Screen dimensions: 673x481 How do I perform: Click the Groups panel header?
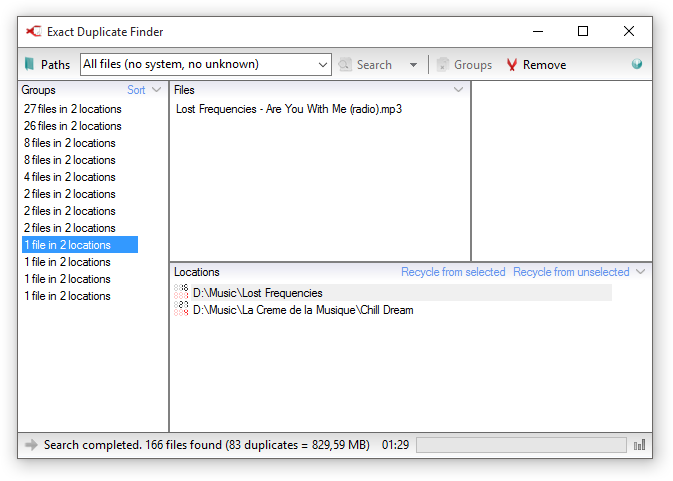point(39,90)
